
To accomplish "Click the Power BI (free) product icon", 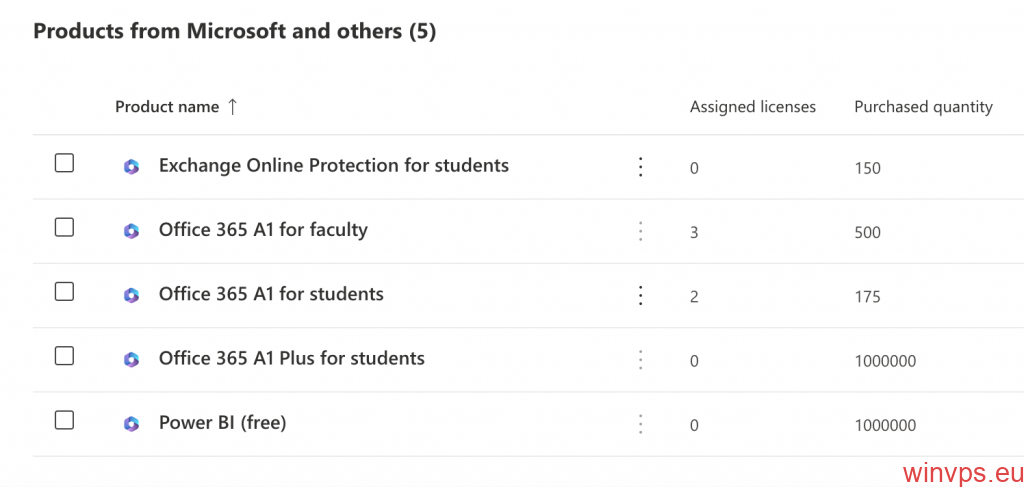I will [x=131, y=424].
